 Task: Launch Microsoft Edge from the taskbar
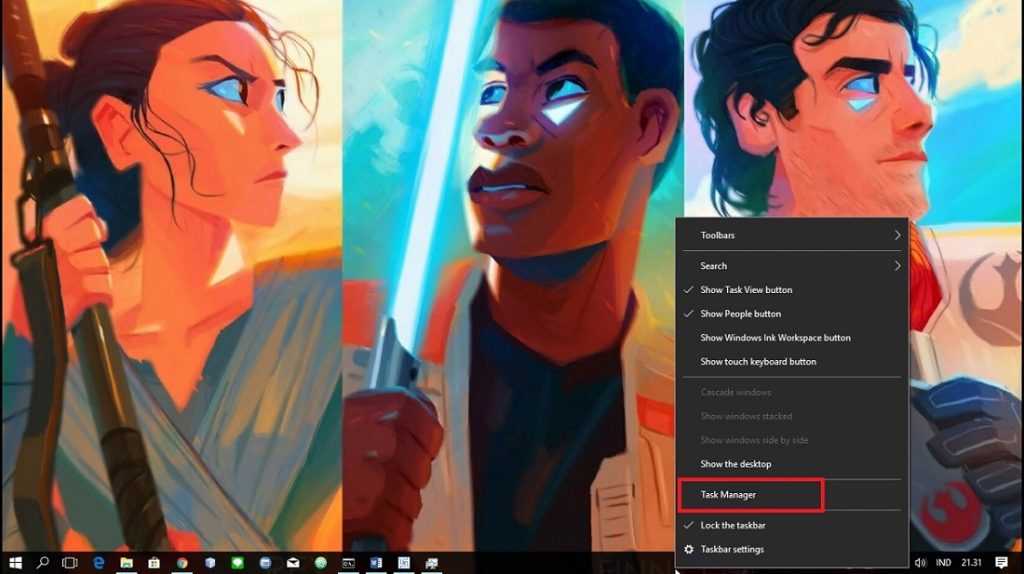[x=99, y=563]
